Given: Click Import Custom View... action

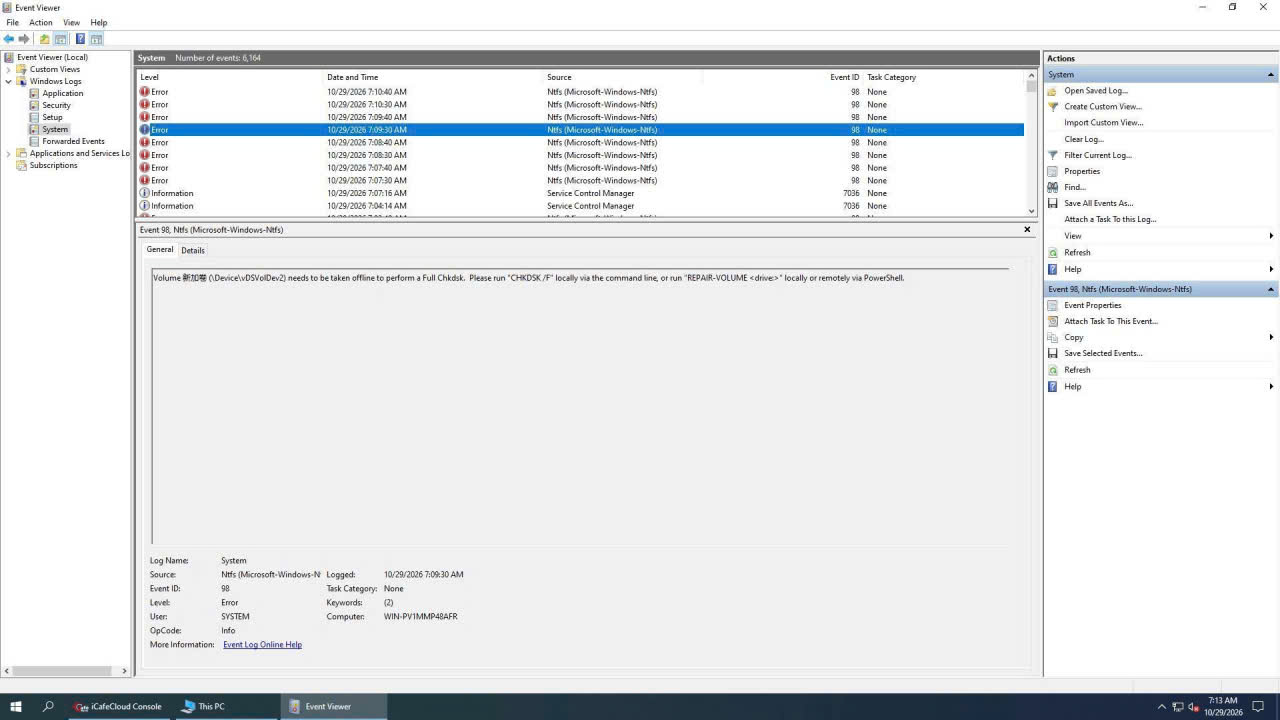Looking at the screenshot, I should tap(1104, 123).
